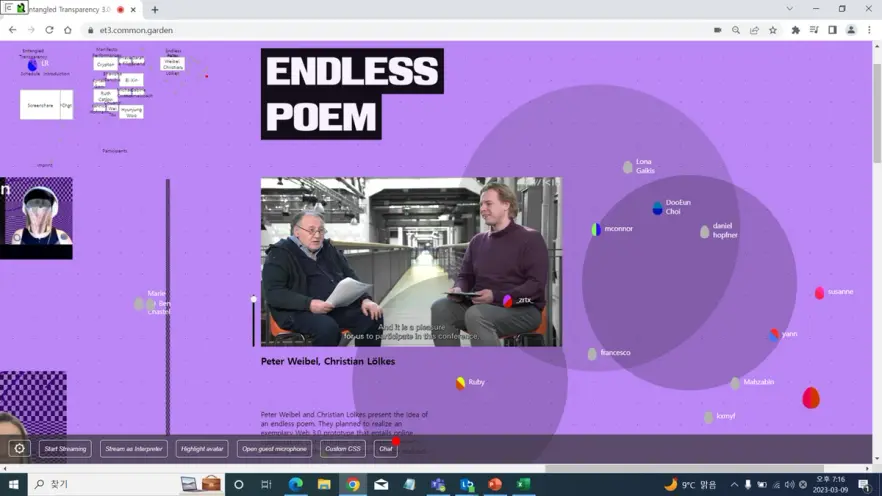Share this page icon
Image resolution: width=882 pixels, height=496 pixels.
pyautogui.click(x=754, y=30)
